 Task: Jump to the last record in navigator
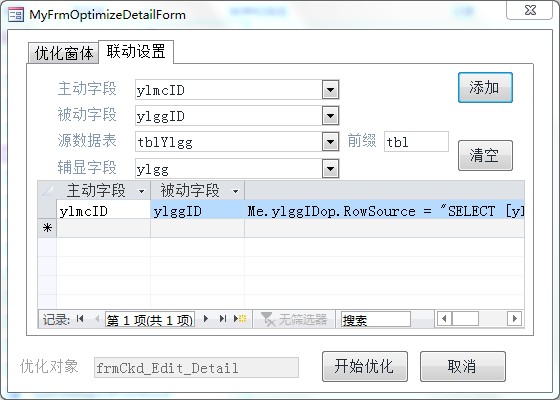tap(223, 319)
